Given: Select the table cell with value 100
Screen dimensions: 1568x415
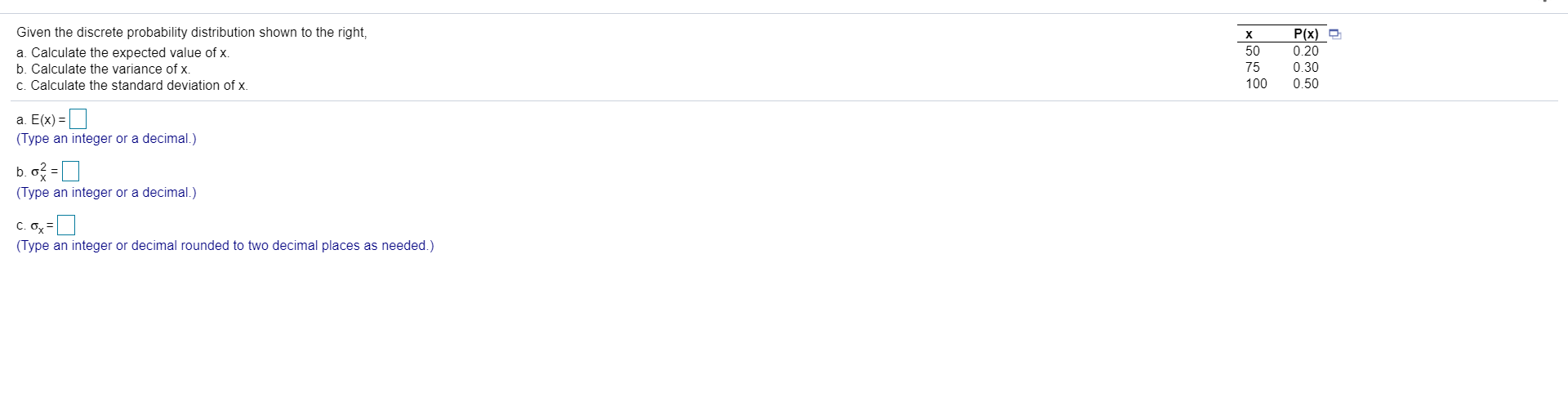Looking at the screenshot, I should [1256, 83].
